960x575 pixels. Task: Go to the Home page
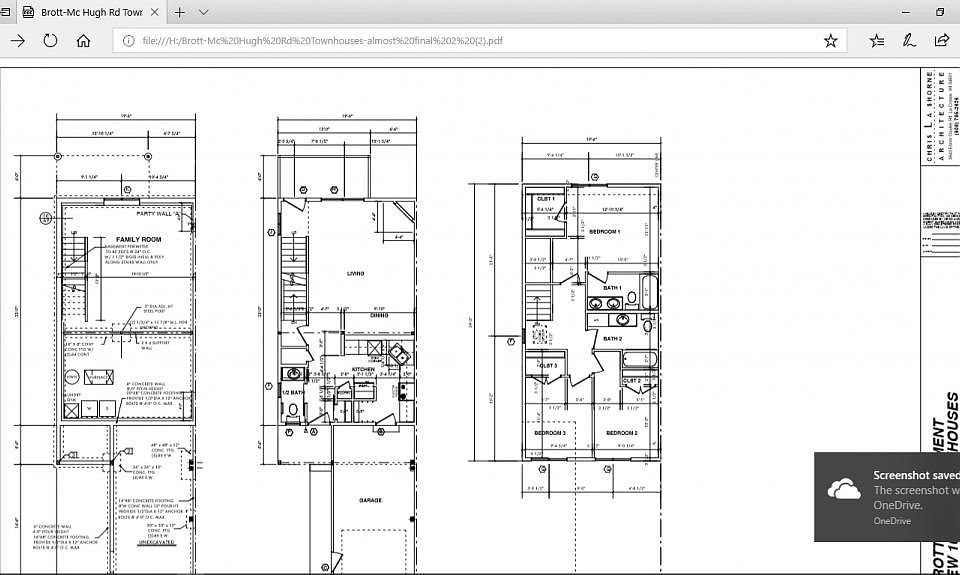pos(83,41)
